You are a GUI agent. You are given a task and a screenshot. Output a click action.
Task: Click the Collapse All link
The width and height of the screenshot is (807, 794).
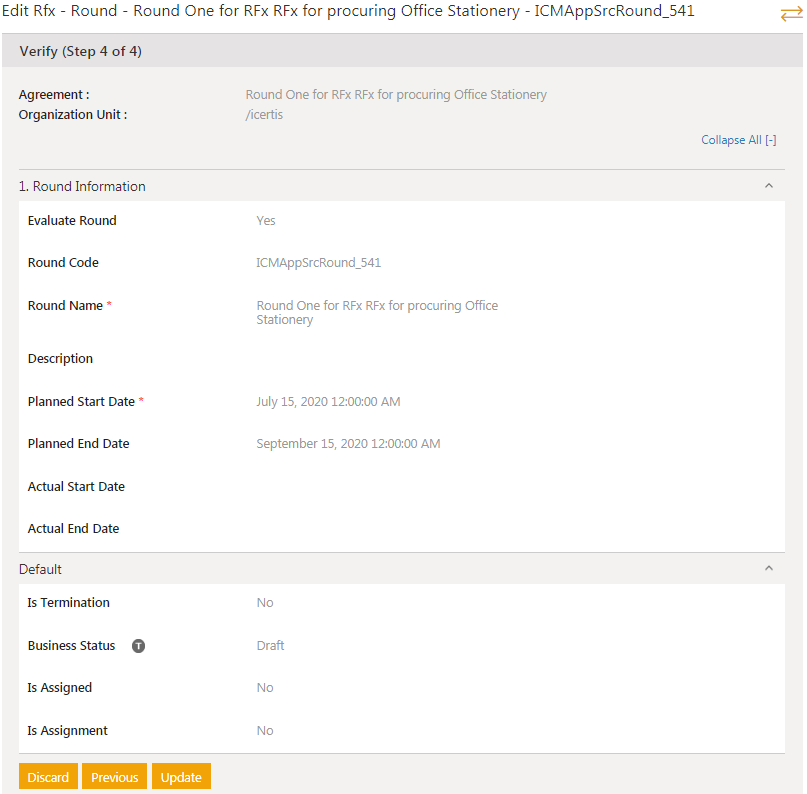(738, 140)
